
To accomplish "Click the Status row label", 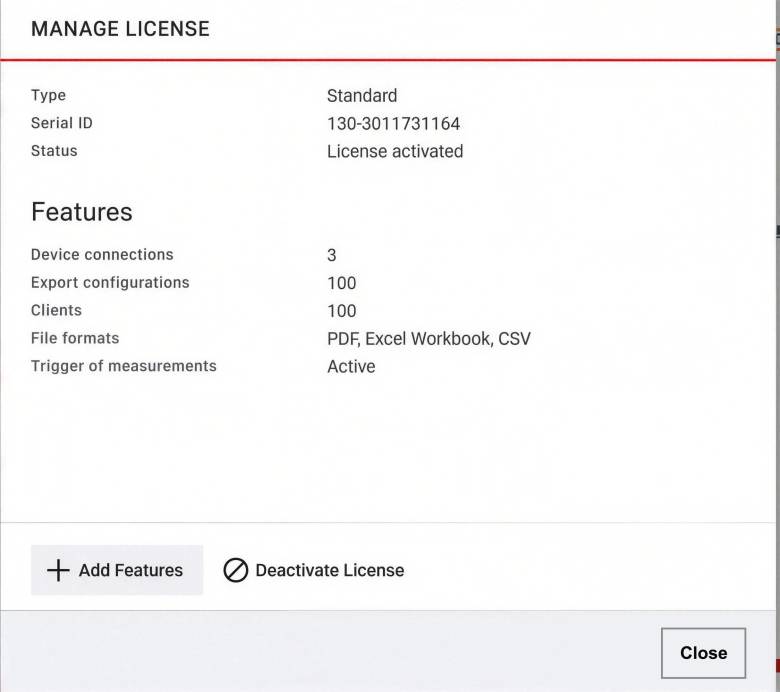I will coord(54,151).
